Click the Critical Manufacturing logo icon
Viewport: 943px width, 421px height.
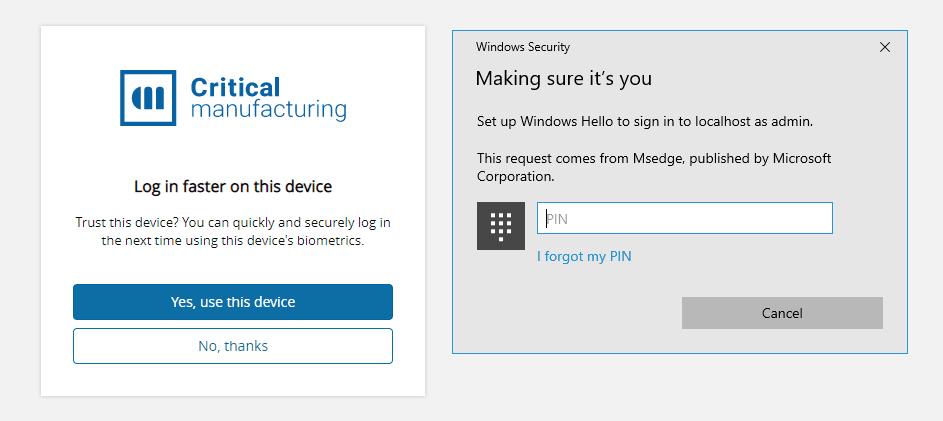pyautogui.click(x=149, y=97)
